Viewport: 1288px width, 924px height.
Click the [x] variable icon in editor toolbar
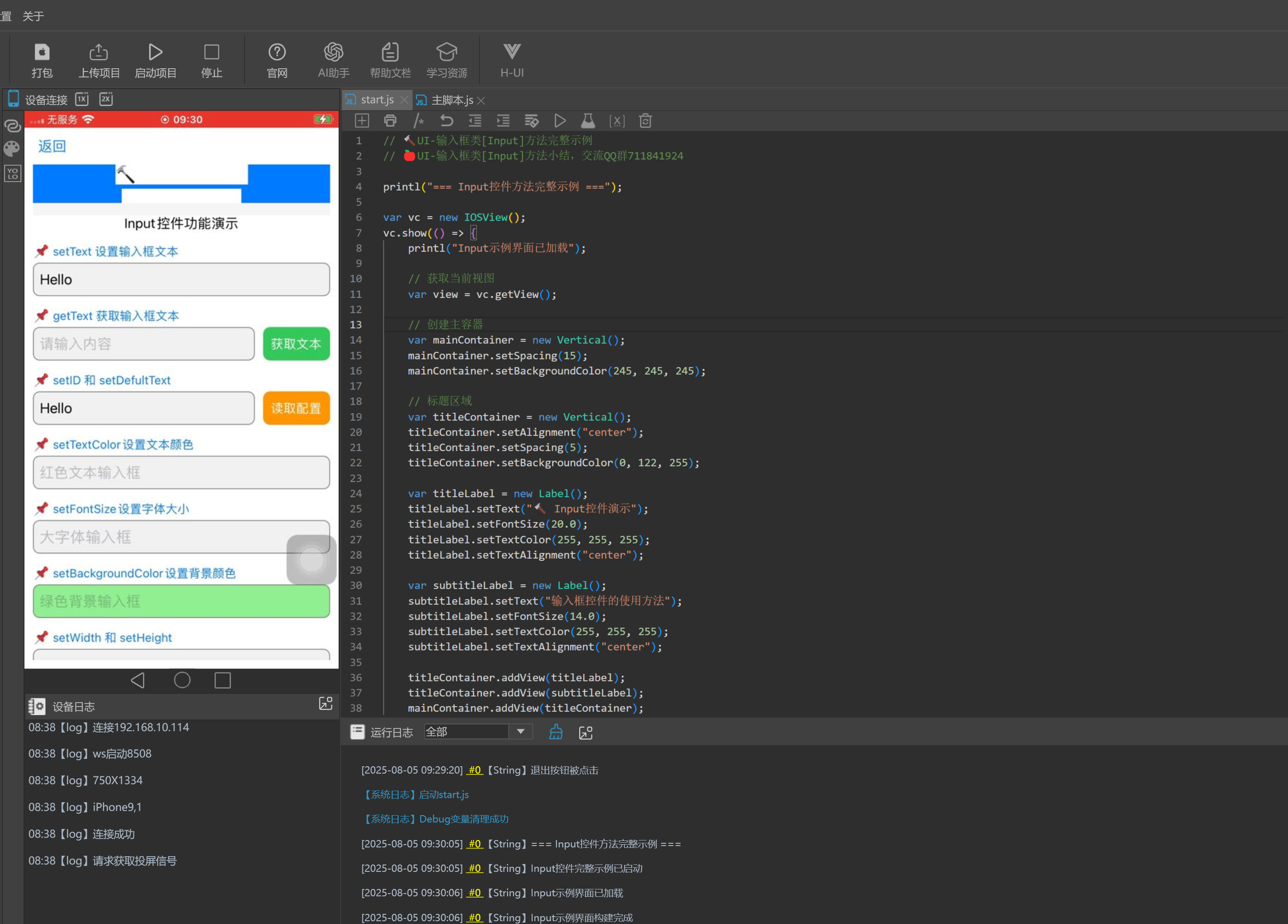pyautogui.click(x=617, y=121)
